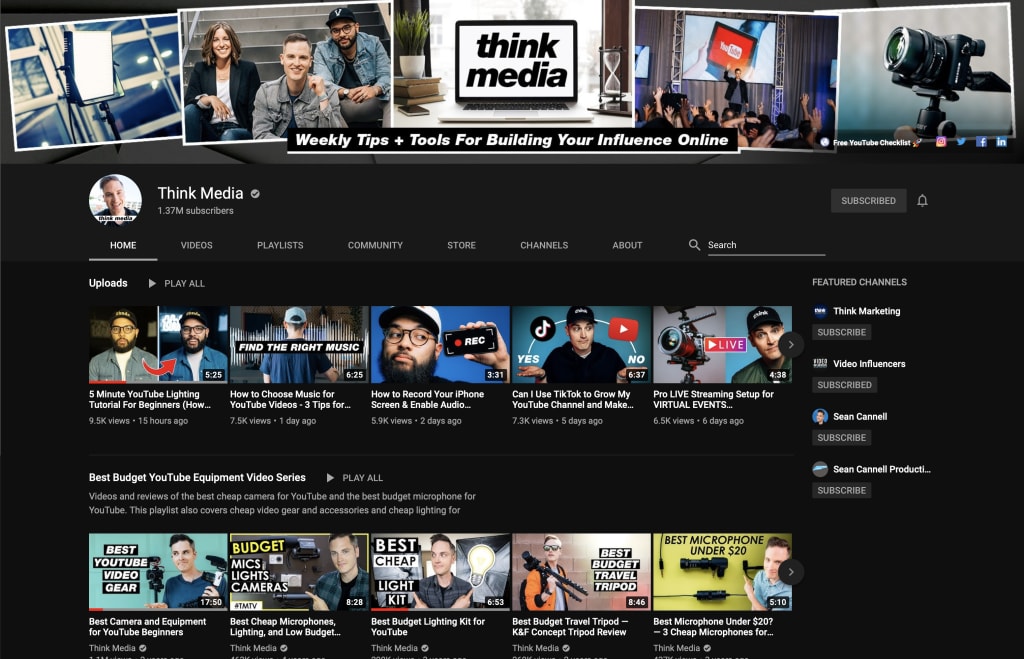Click Think Media channel avatar

pos(116,200)
